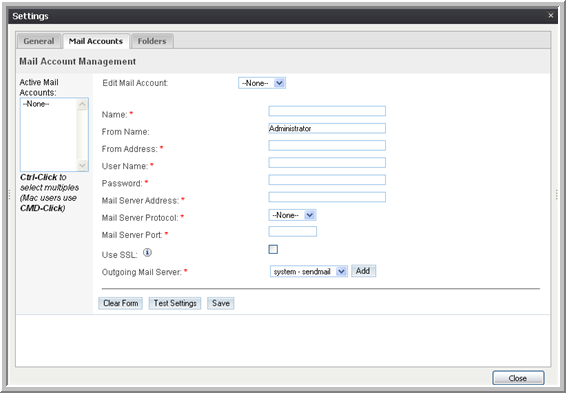Viewport: 566px width, 393px height.
Task: Open the Mail Server Protocol dropdown
Action: (x=292, y=215)
